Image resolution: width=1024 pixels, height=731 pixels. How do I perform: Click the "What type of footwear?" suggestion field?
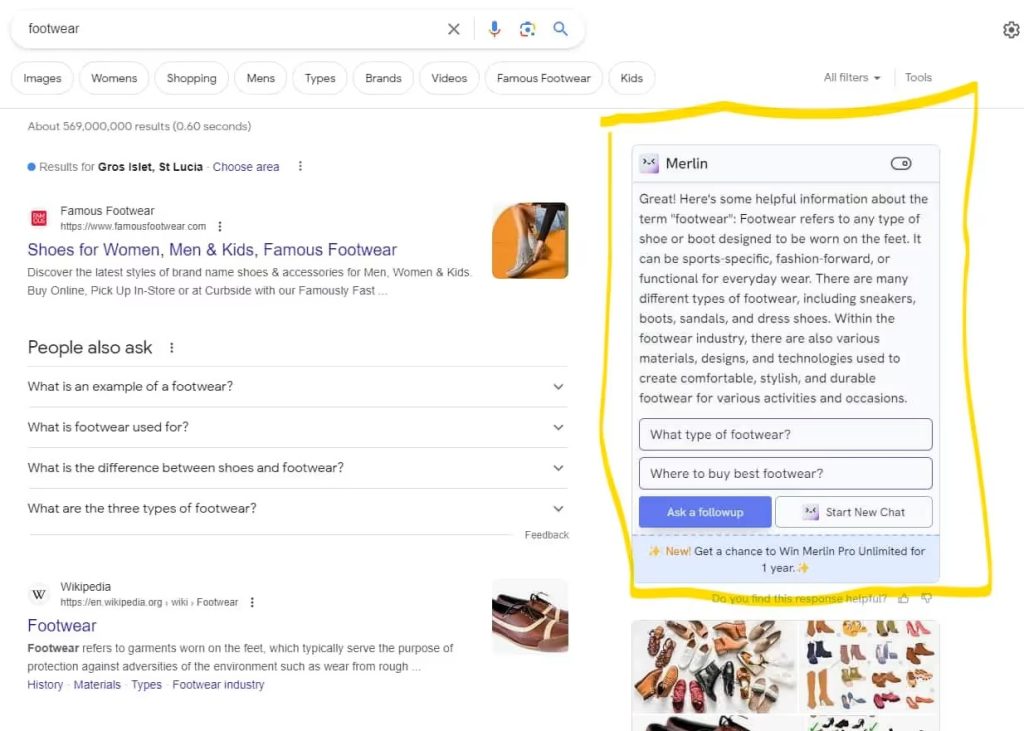point(785,434)
